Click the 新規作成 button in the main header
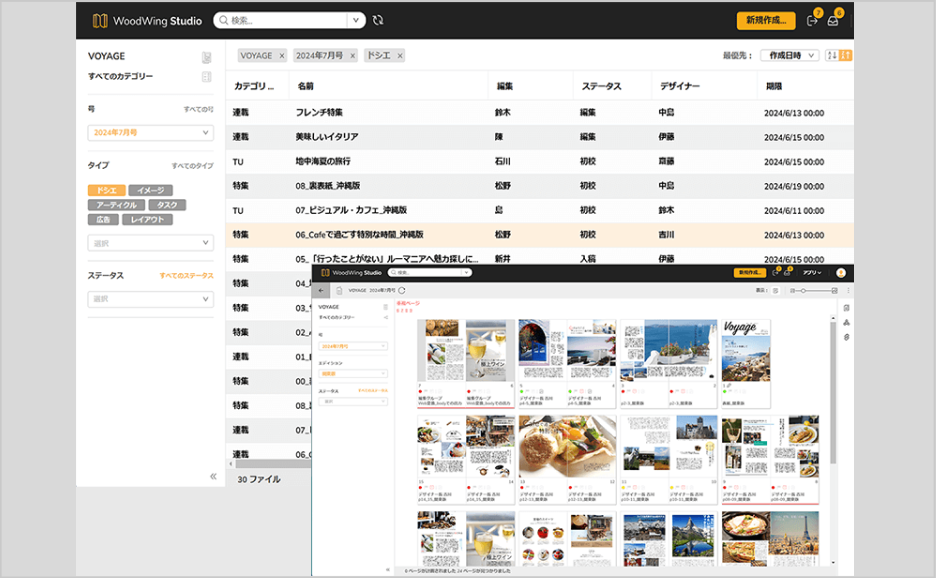The image size is (936, 578). 765,20
